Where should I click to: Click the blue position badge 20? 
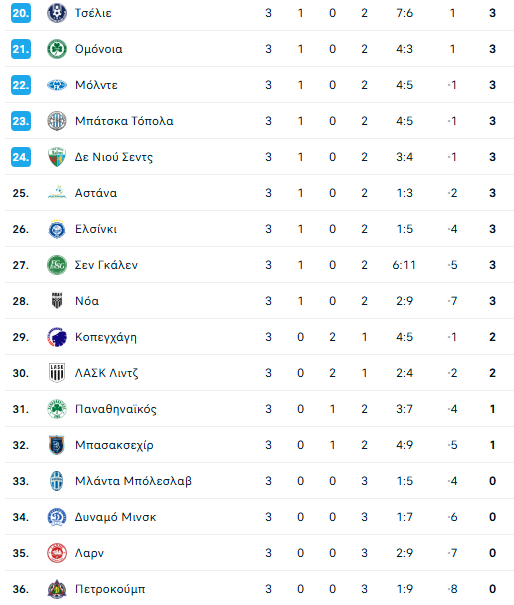21,13
